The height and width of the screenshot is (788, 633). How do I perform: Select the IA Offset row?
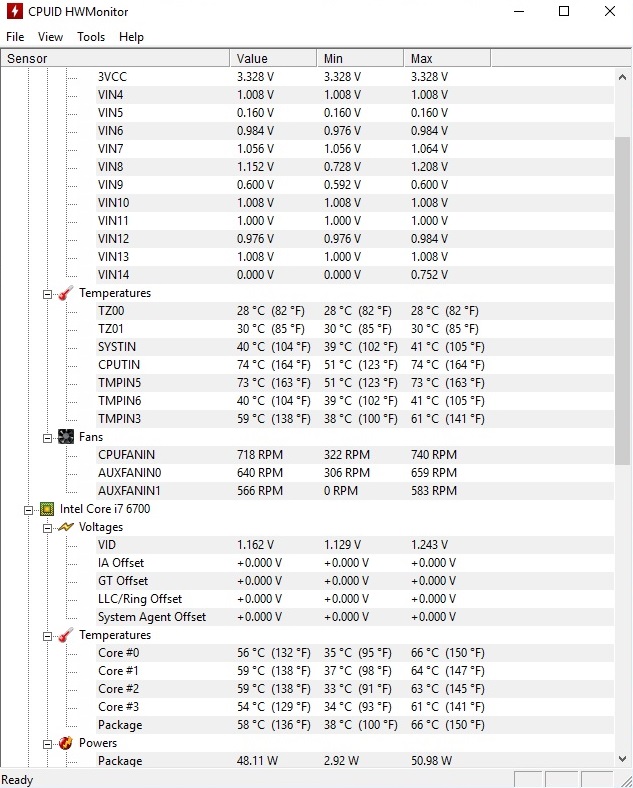tap(355, 563)
